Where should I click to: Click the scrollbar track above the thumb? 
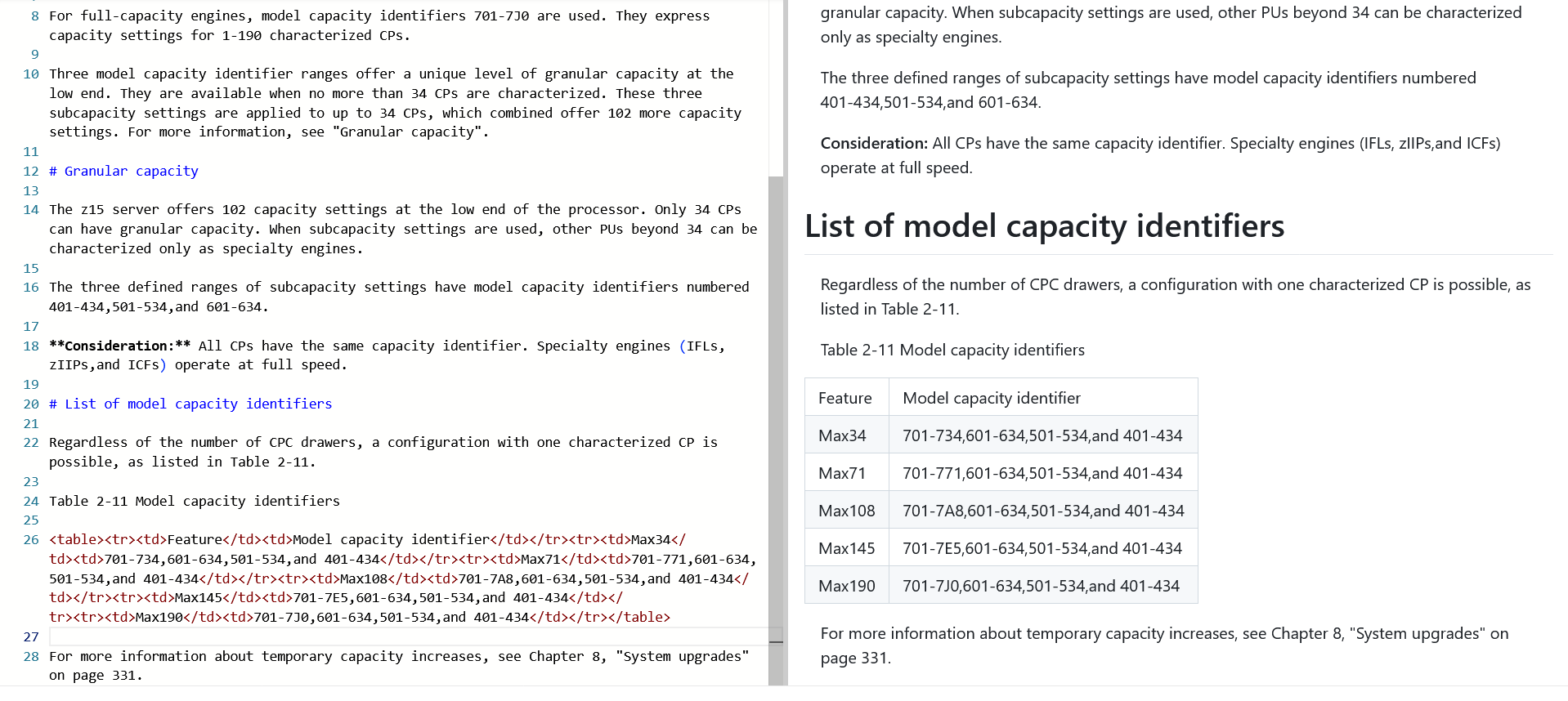pyautogui.click(x=775, y=82)
